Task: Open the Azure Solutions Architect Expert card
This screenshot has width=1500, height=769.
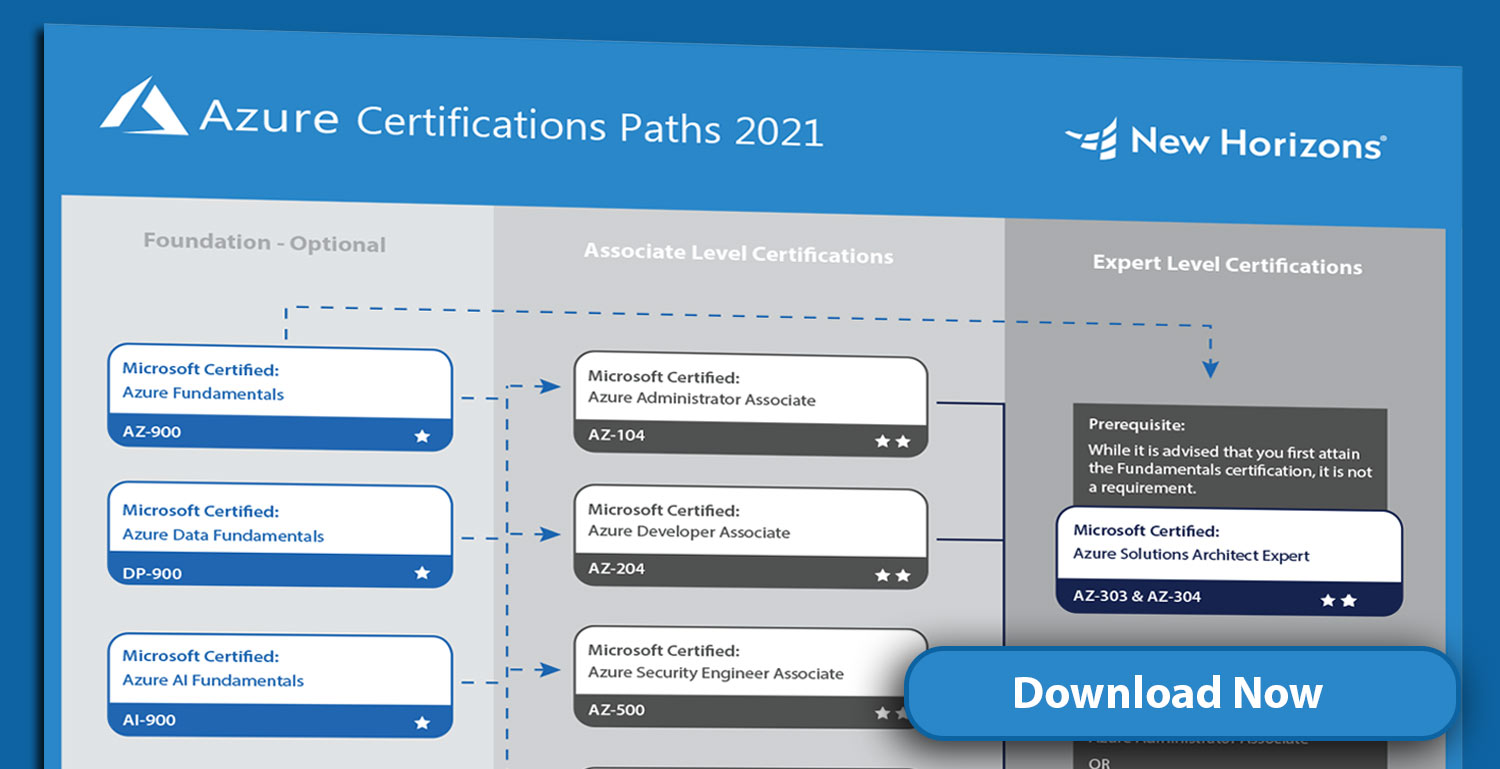Action: tap(1230, 562)
